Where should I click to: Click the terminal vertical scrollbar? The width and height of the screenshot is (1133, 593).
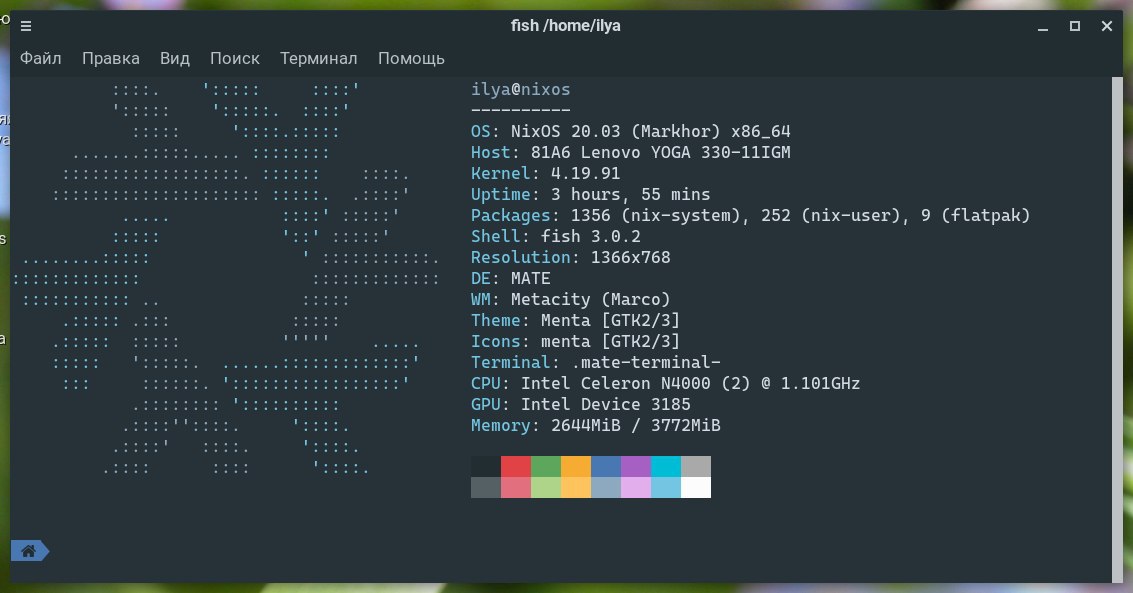click(x=1118, y=329)
